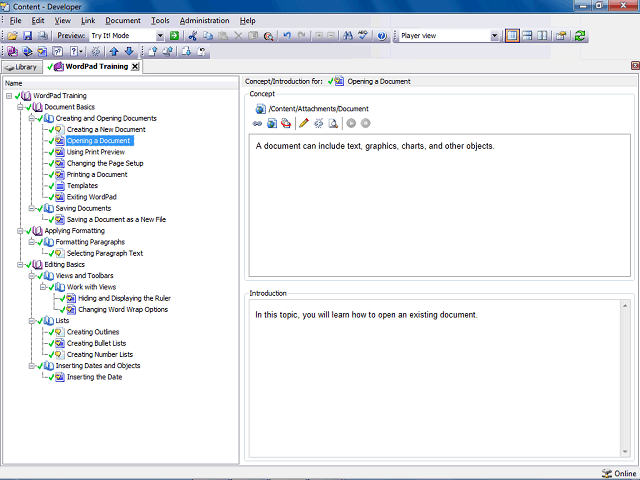This screenshot has height=480, width=640.
Task: Close the WordPad Training tab
Action: [135, 67]
